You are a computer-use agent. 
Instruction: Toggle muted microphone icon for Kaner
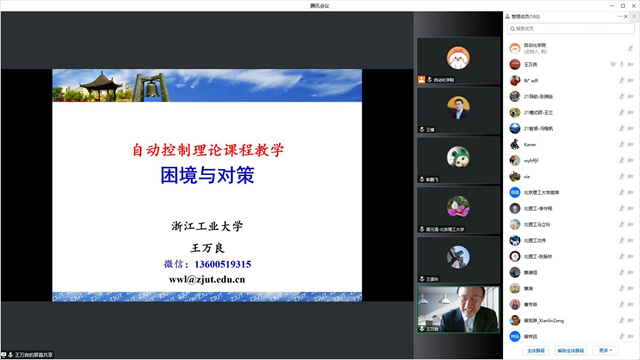[x=621, y=144]
